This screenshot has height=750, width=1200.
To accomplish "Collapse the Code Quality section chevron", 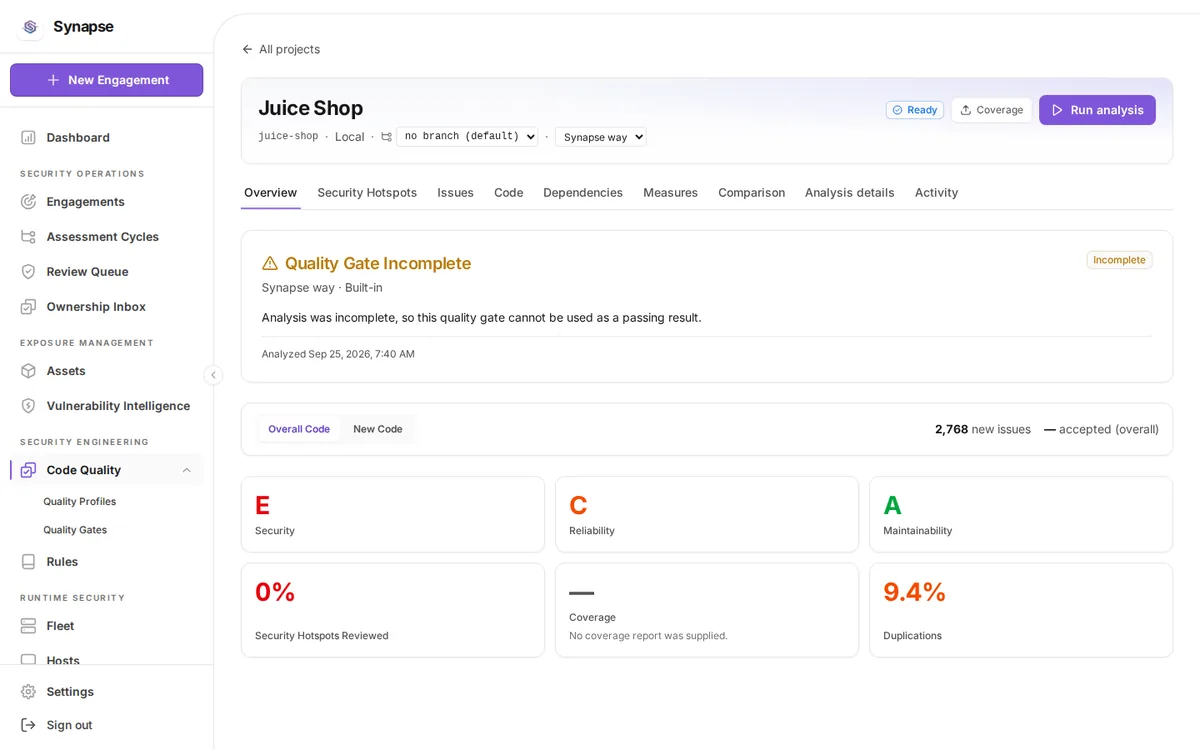I will [x=186, y=470].
